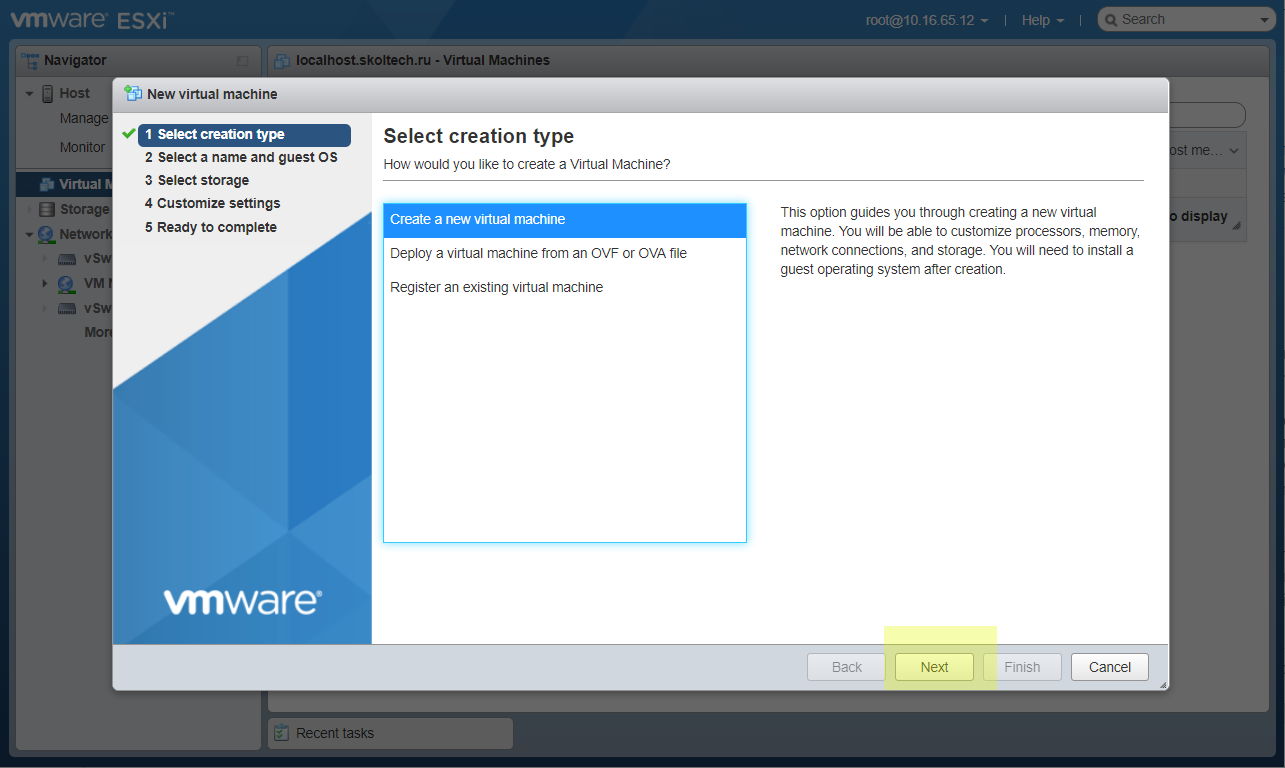
Task: Click the Virtual Machines navigator icon
Action: (x=47, y=185)
